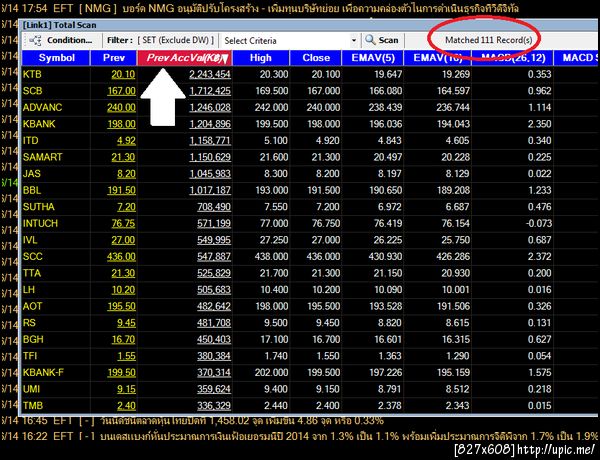Click SCC Close value 436.000
600x460 pixels.
323,256
